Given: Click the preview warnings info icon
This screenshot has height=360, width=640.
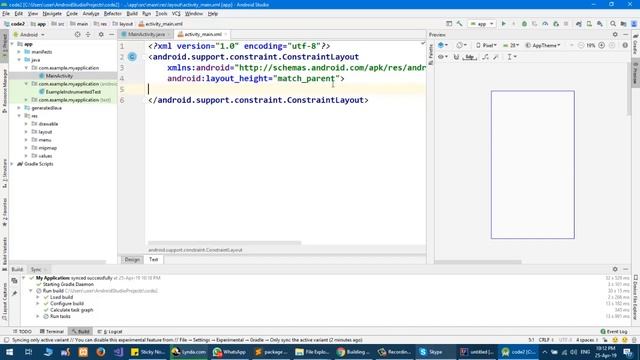Looking at the screenshot, I should pos(625,45).
